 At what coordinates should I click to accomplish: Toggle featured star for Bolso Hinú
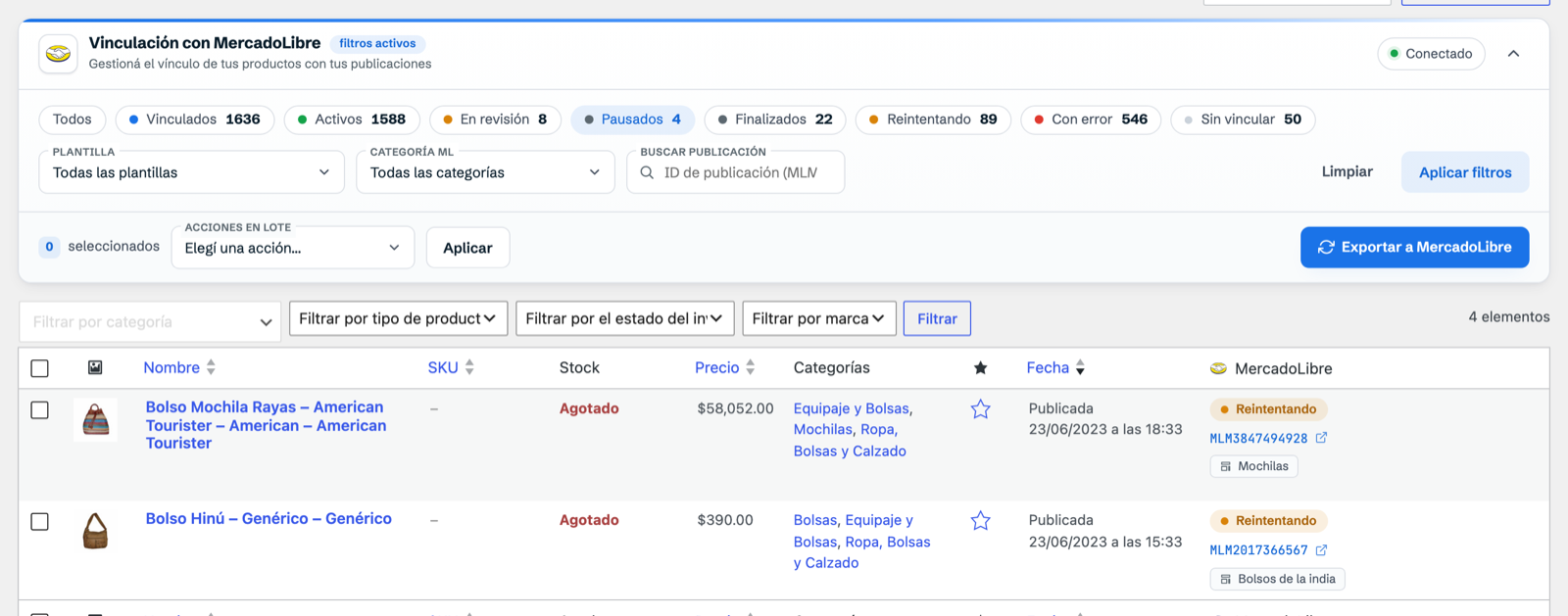[980, 521]
